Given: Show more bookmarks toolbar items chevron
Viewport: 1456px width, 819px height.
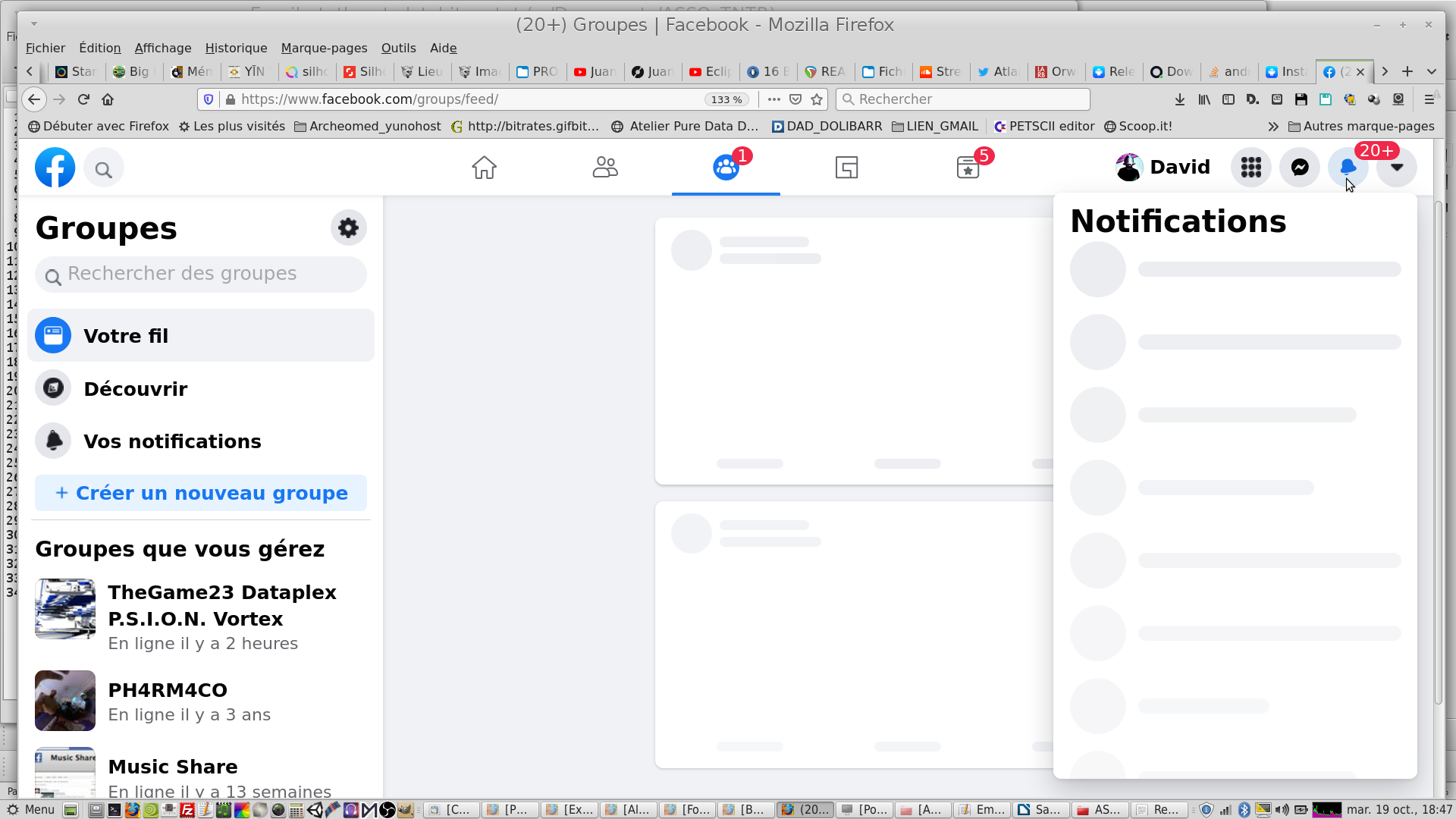Looking at the screenshot, I should [x=1272, y=127].
